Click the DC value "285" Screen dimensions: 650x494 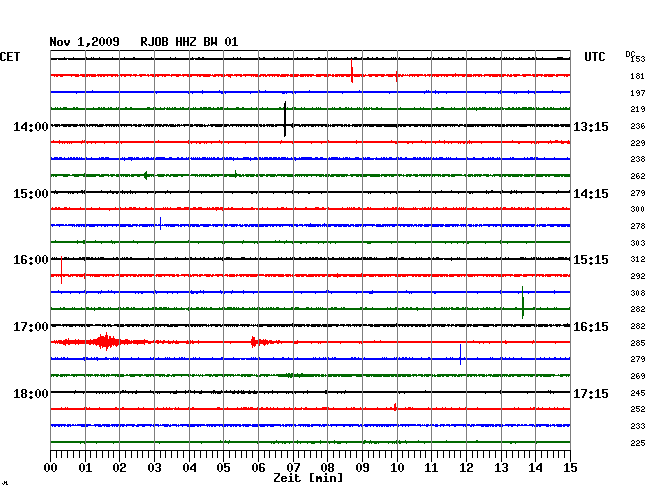(x=638, y=343)
